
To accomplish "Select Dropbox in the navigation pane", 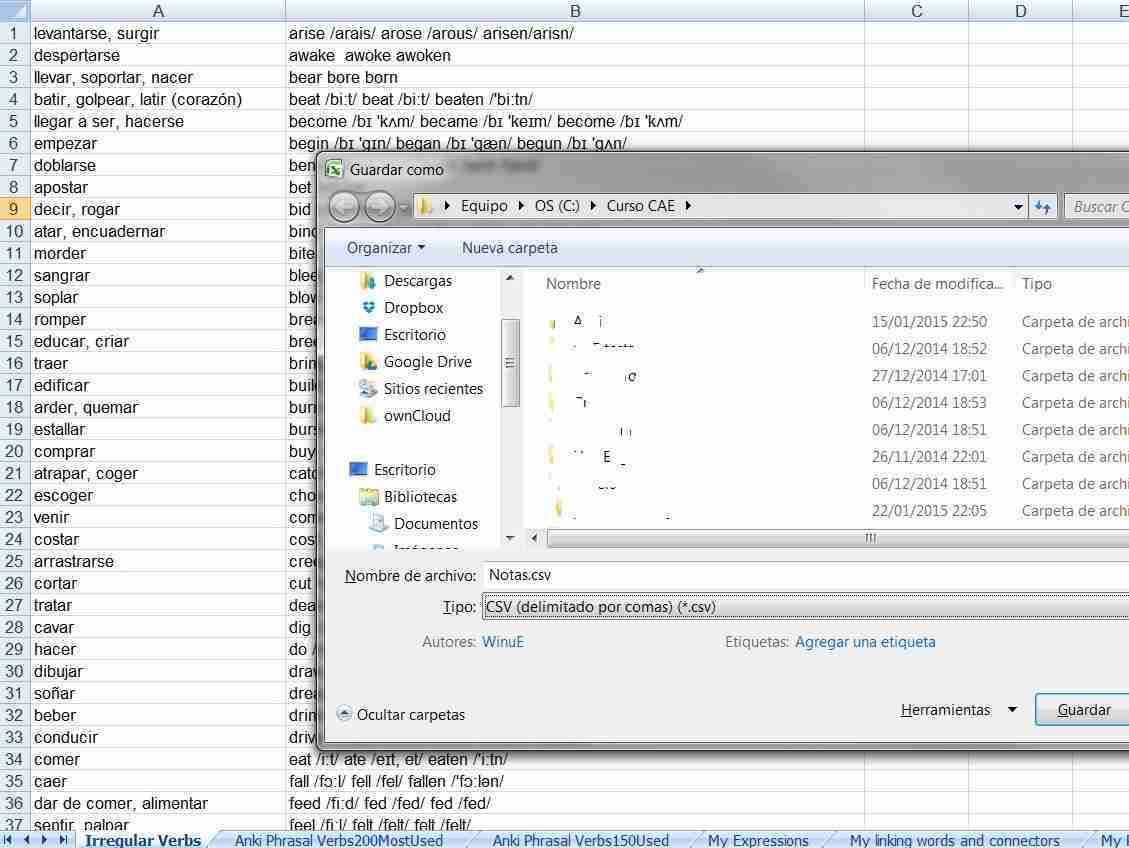I will (413, 308).
